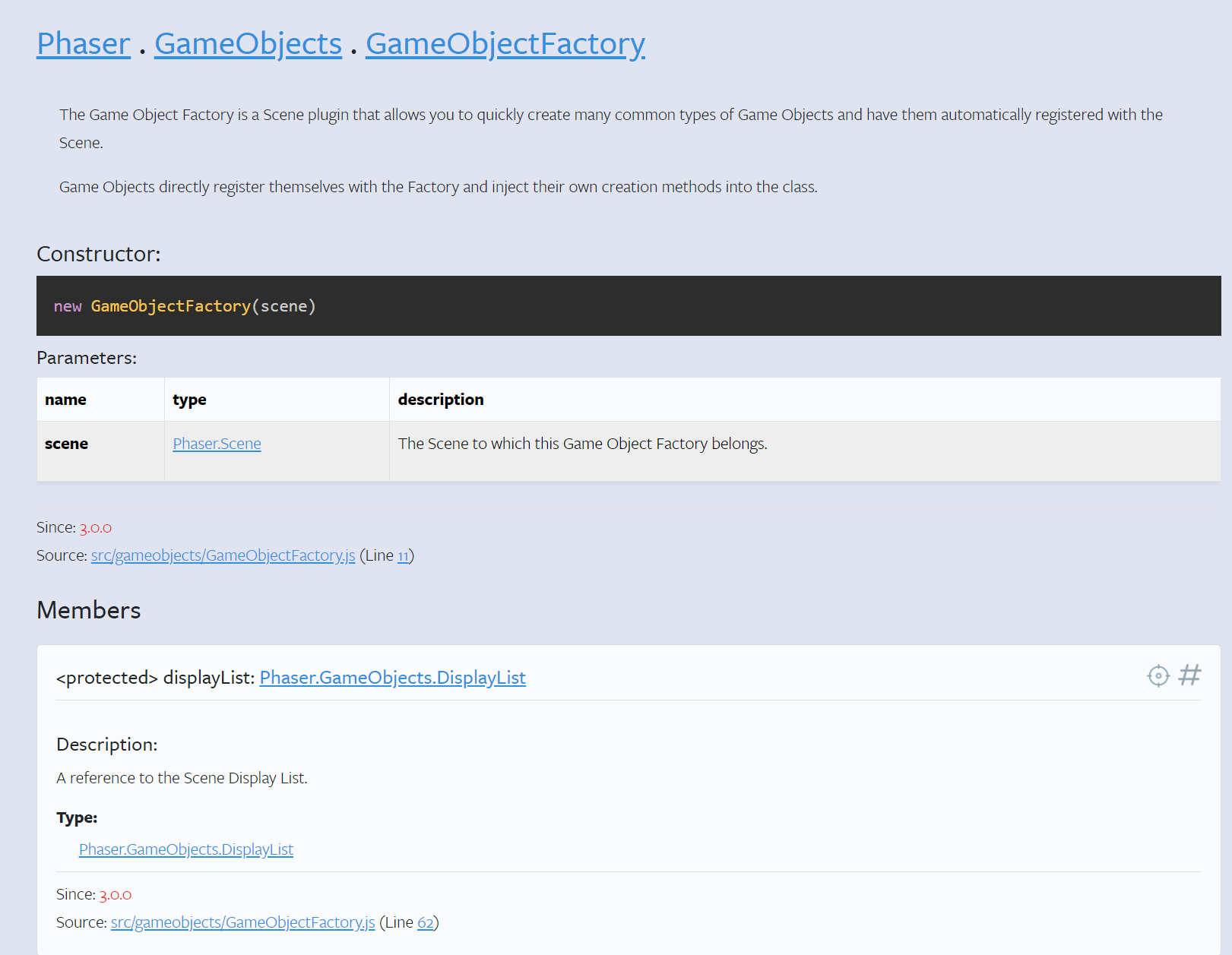Click the hash permalink icon for displayList

coord(1190,675)
